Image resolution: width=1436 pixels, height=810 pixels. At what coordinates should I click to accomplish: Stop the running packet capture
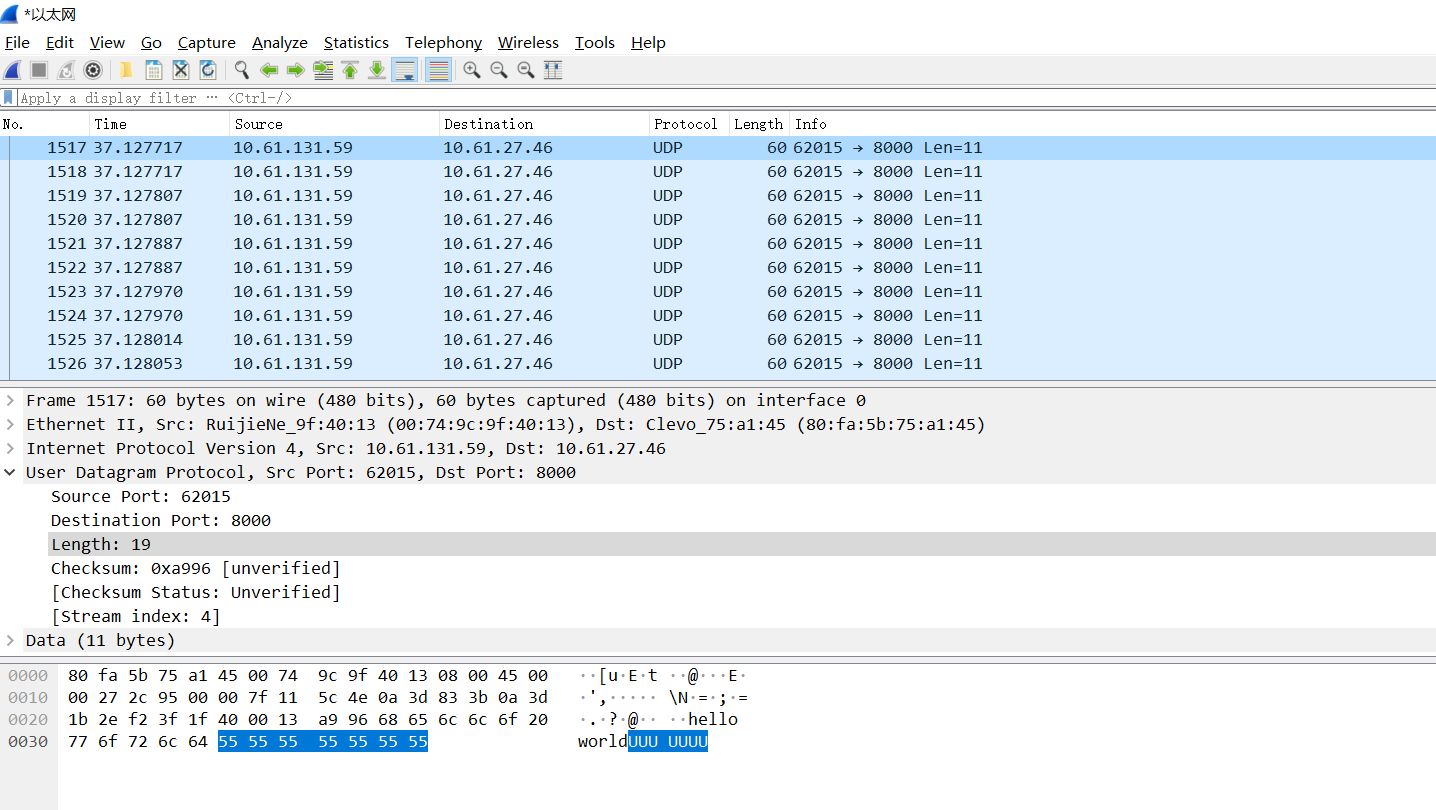tap(39, 70)
